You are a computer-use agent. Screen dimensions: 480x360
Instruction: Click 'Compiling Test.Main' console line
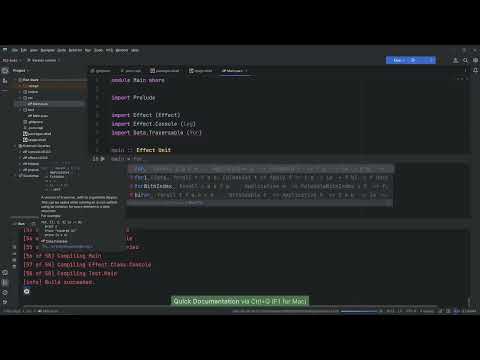70,273
